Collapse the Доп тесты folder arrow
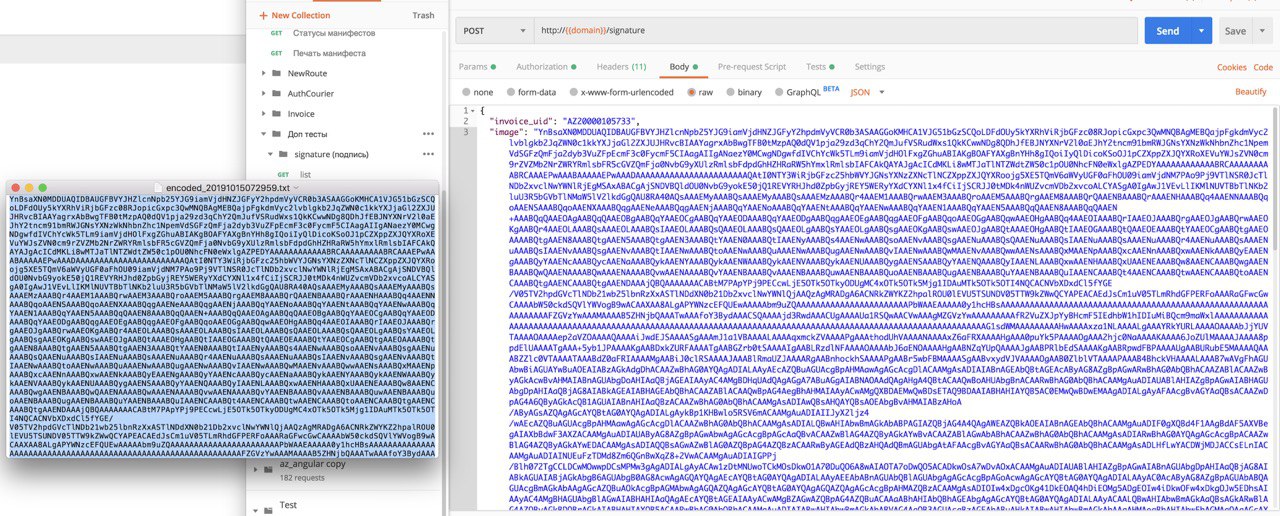This screenshot has width=1280, height=516. (264, 134)
